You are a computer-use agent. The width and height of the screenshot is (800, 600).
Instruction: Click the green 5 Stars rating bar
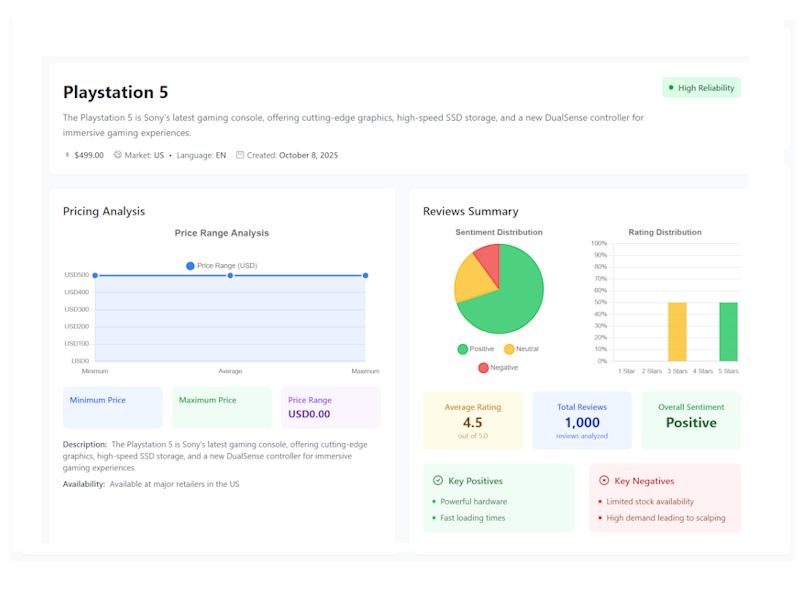click(x=728, y=331)
